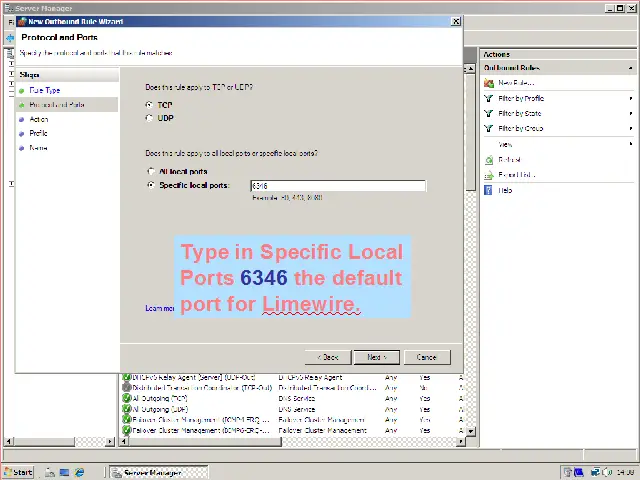Choose the Specific local ports option
Image resolution: width=640 pixels, height=480 pixels.
[x=151, y=185]
